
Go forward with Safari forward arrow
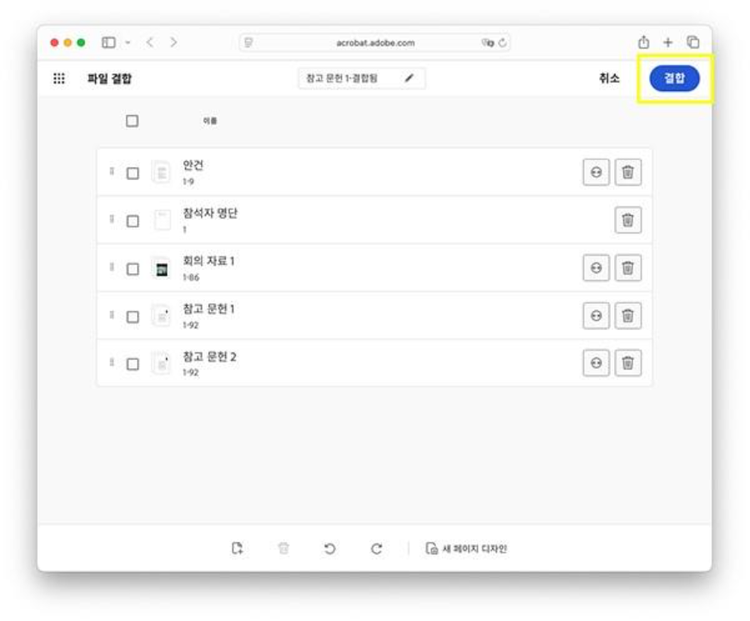173,43
